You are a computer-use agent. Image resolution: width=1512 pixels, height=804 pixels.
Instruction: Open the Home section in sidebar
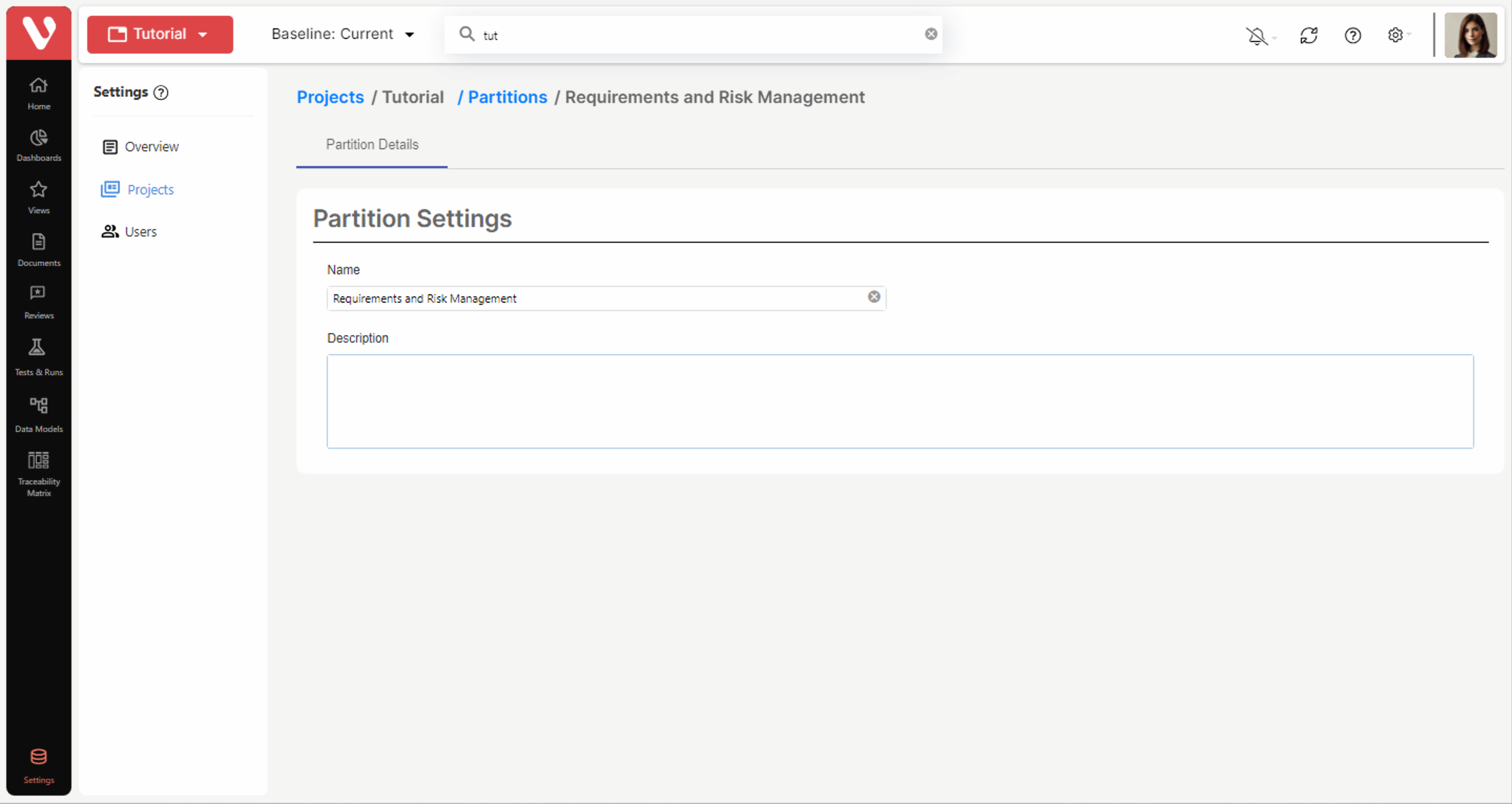(39, 93)
